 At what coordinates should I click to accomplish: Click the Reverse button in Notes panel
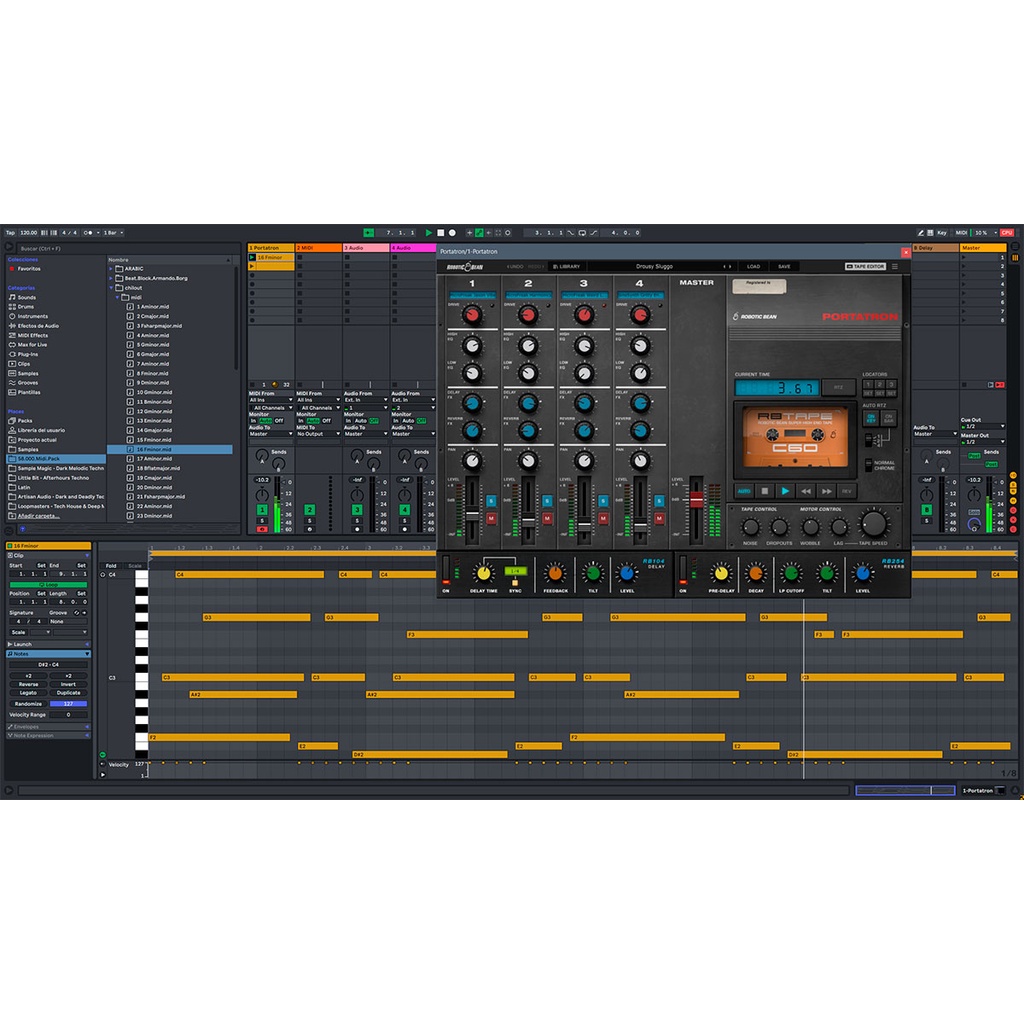29,685
